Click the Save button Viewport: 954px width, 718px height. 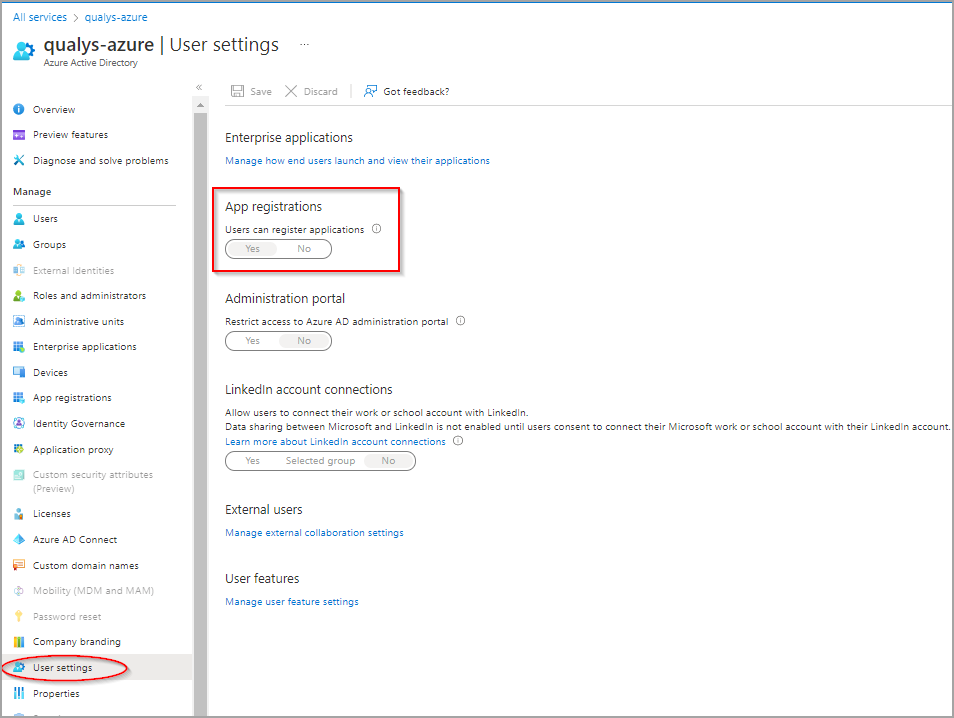coord(251,91)
